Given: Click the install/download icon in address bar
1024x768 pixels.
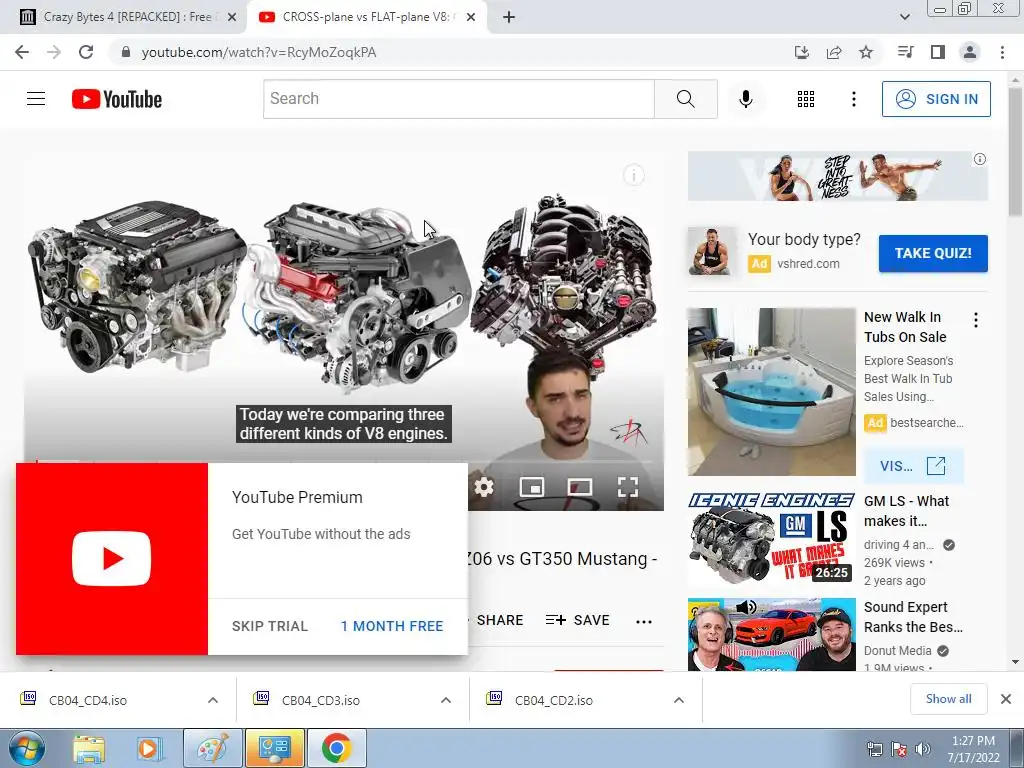Looking at the screenshot, I should point(802,52).
